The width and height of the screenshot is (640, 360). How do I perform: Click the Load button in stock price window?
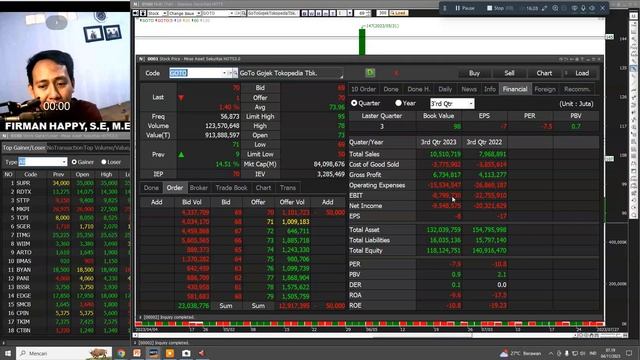[x=582, y=73]
